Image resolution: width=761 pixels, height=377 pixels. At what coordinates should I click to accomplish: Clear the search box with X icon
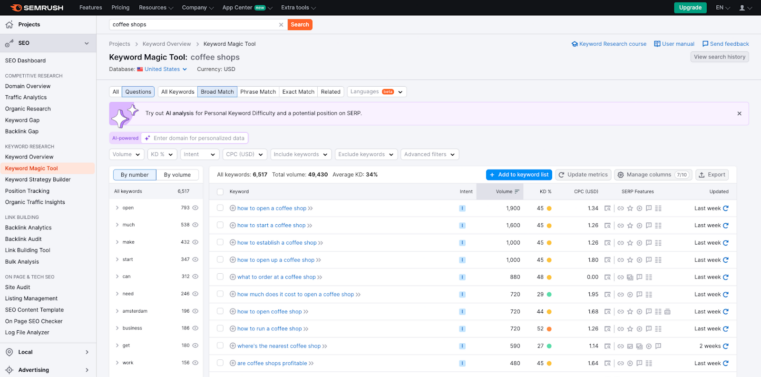281,24
